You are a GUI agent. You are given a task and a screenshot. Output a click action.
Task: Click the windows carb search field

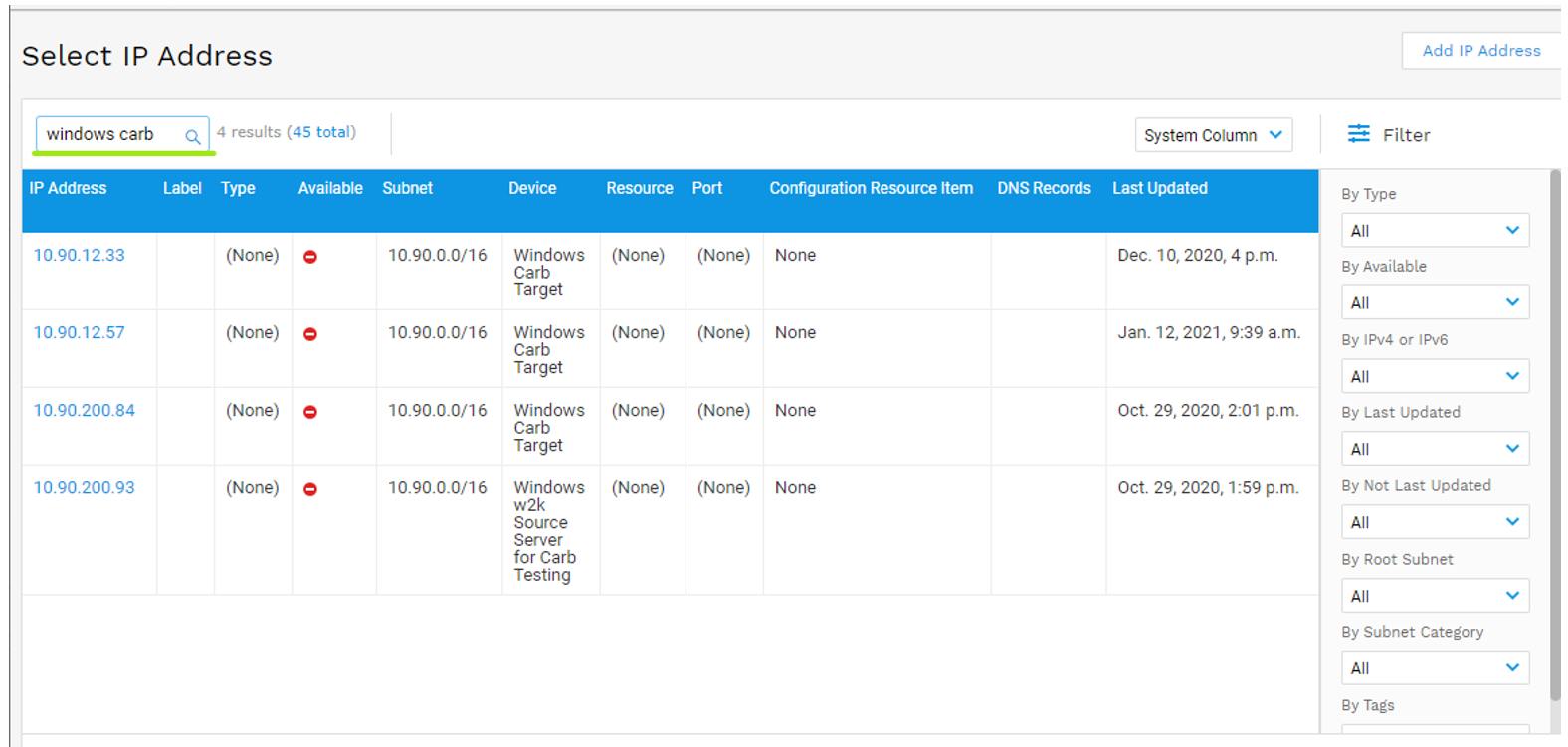[x=109, y=134]
